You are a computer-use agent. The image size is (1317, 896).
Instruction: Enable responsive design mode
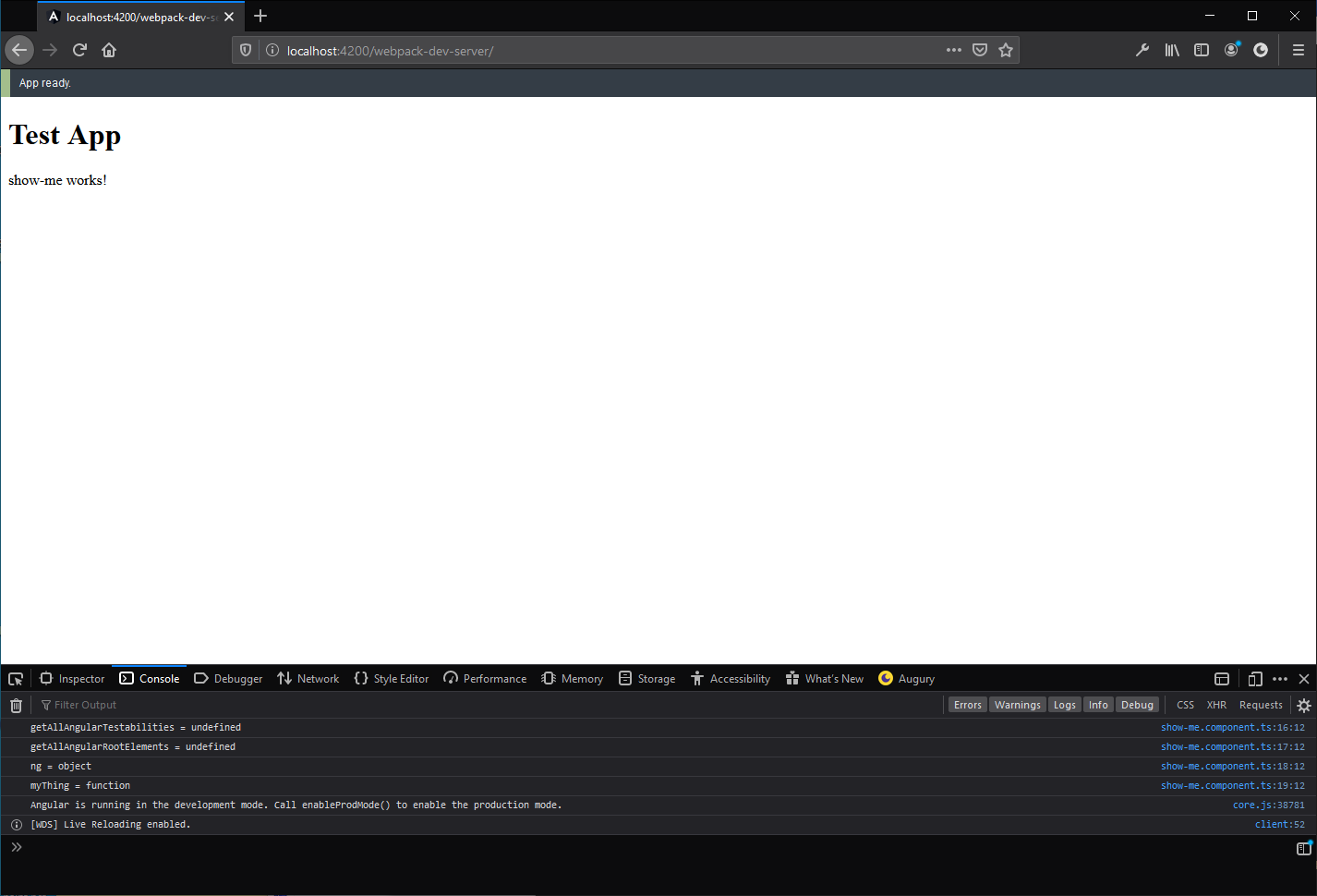(1255, 679)
